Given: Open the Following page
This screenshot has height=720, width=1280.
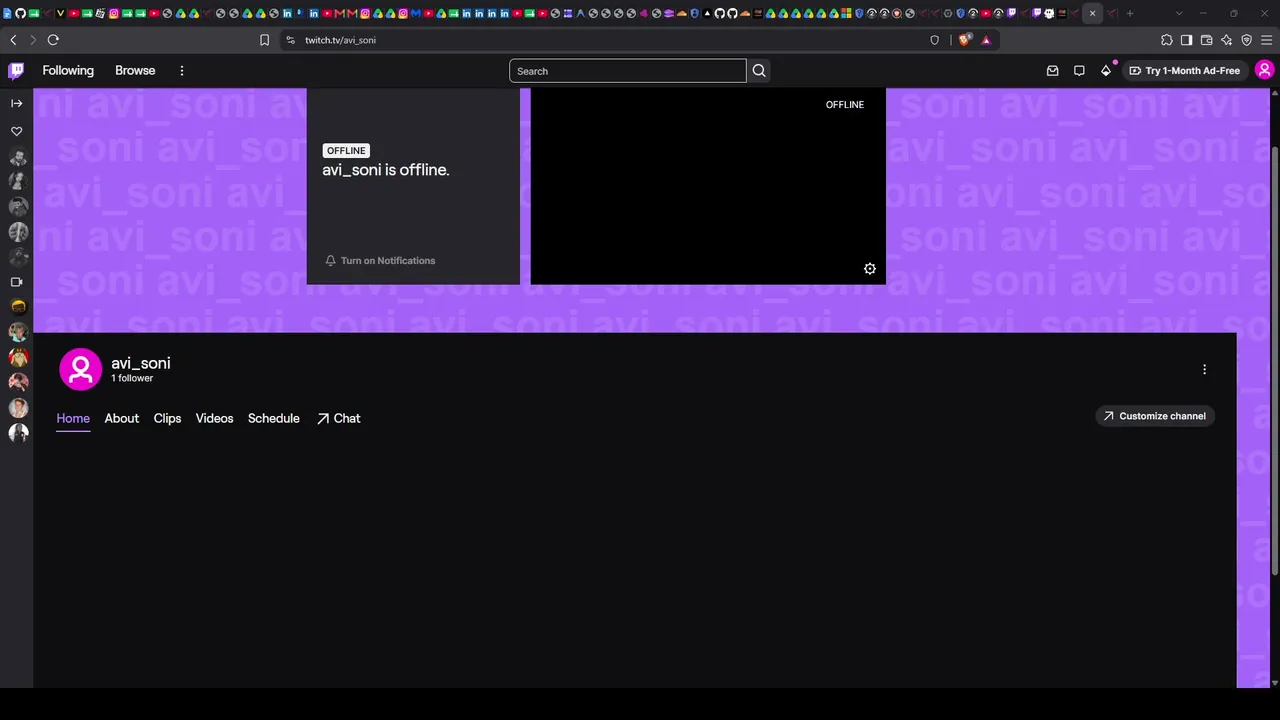Looking at the screenshot, I should [68, 71].
